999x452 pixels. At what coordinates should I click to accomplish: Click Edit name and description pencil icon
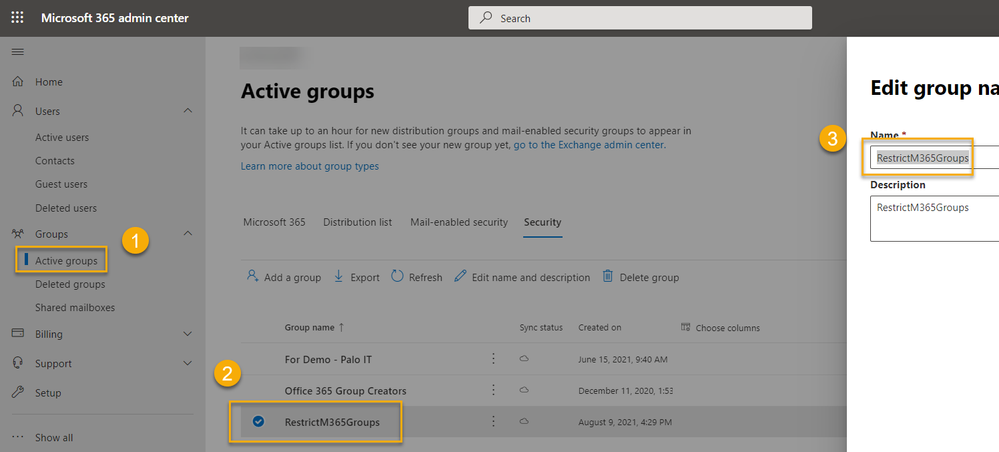click(x=461, y=277)
